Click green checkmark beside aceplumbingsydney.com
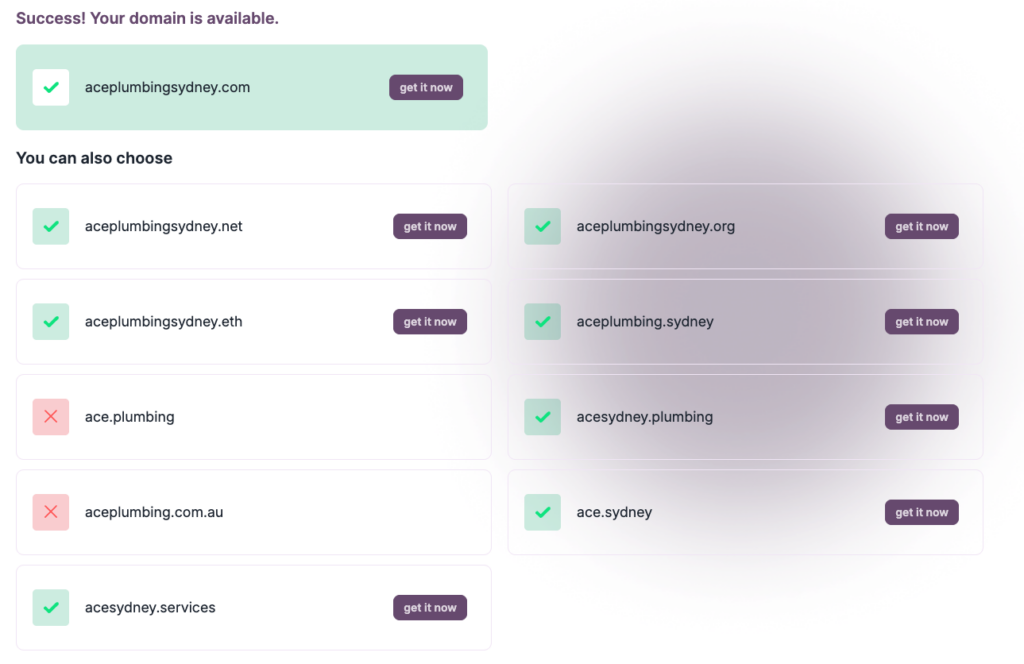Image resolution: width=1024 pixels, height=664 pixels. point(51,88)
